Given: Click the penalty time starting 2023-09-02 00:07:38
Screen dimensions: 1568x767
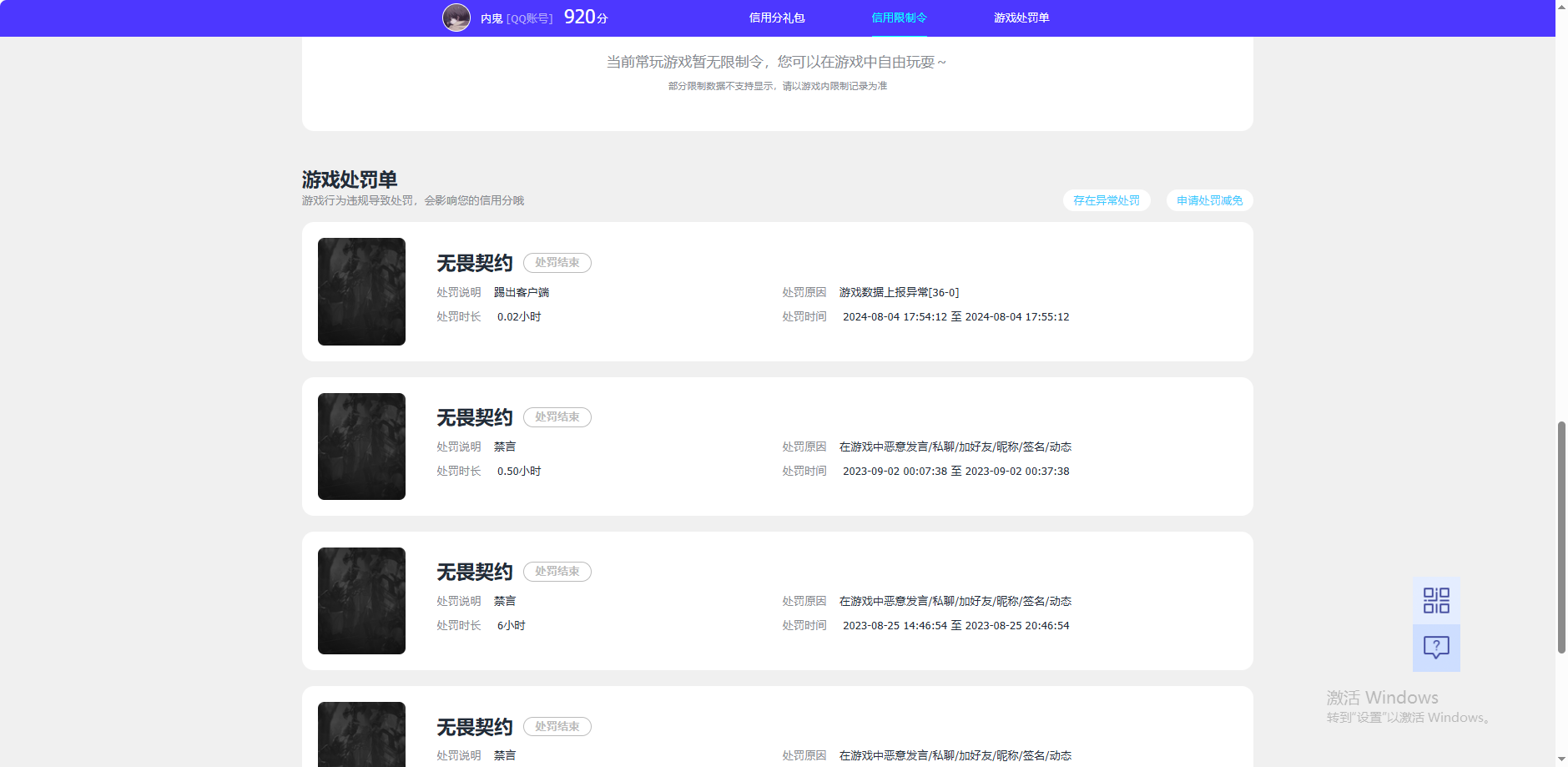Looking at the screenshot, I should (956, 471).
